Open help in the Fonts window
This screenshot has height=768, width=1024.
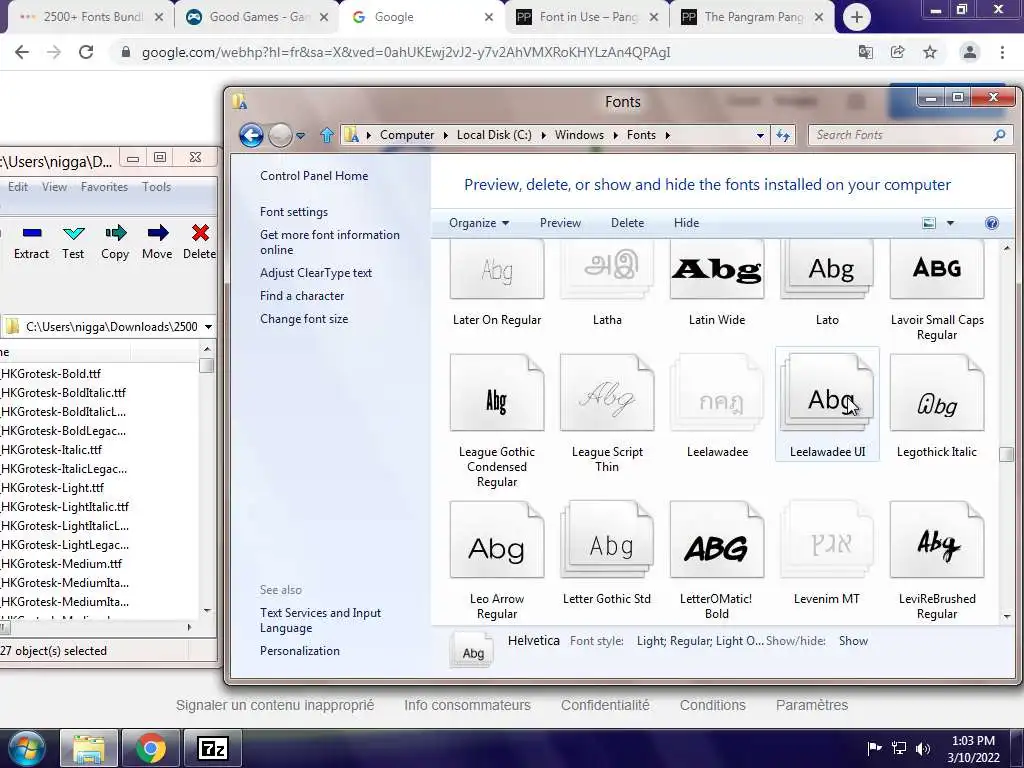pos(991,223)
